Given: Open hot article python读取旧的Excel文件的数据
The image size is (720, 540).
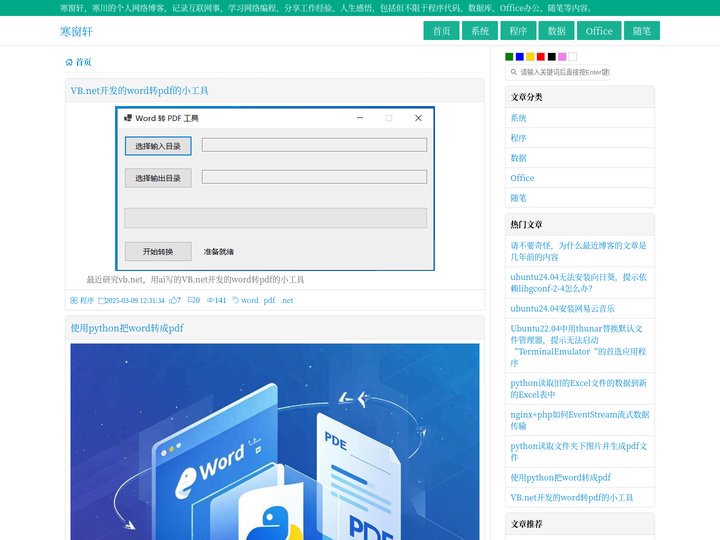Looking at the screenshot, I should tap(579, 389).
